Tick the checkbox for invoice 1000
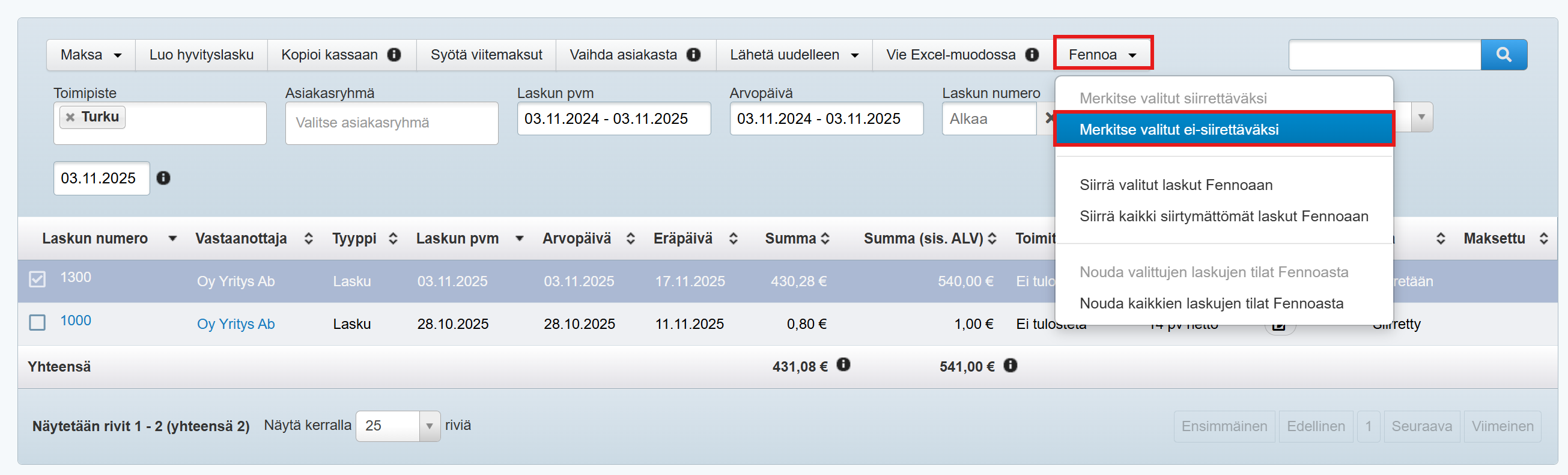Image resolution: width=1568 pixels, height=475 pixels. [37, 322]
